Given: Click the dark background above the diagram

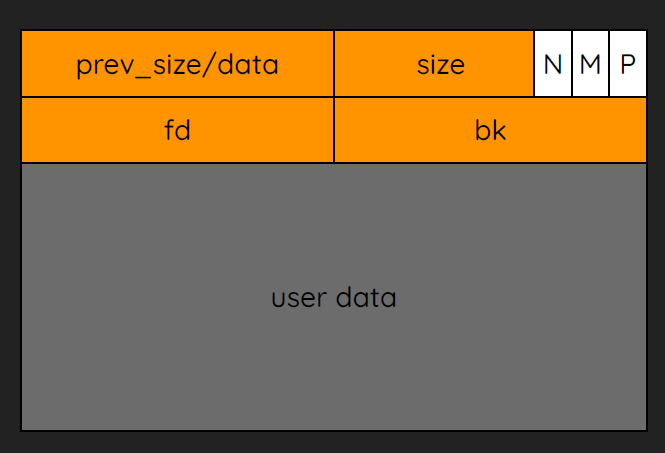Looking at the screenshot, I should tap(332, 14).
